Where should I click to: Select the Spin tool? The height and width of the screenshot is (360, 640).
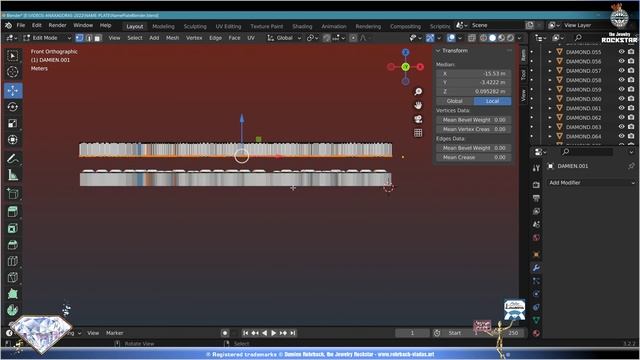click(13, 310)
